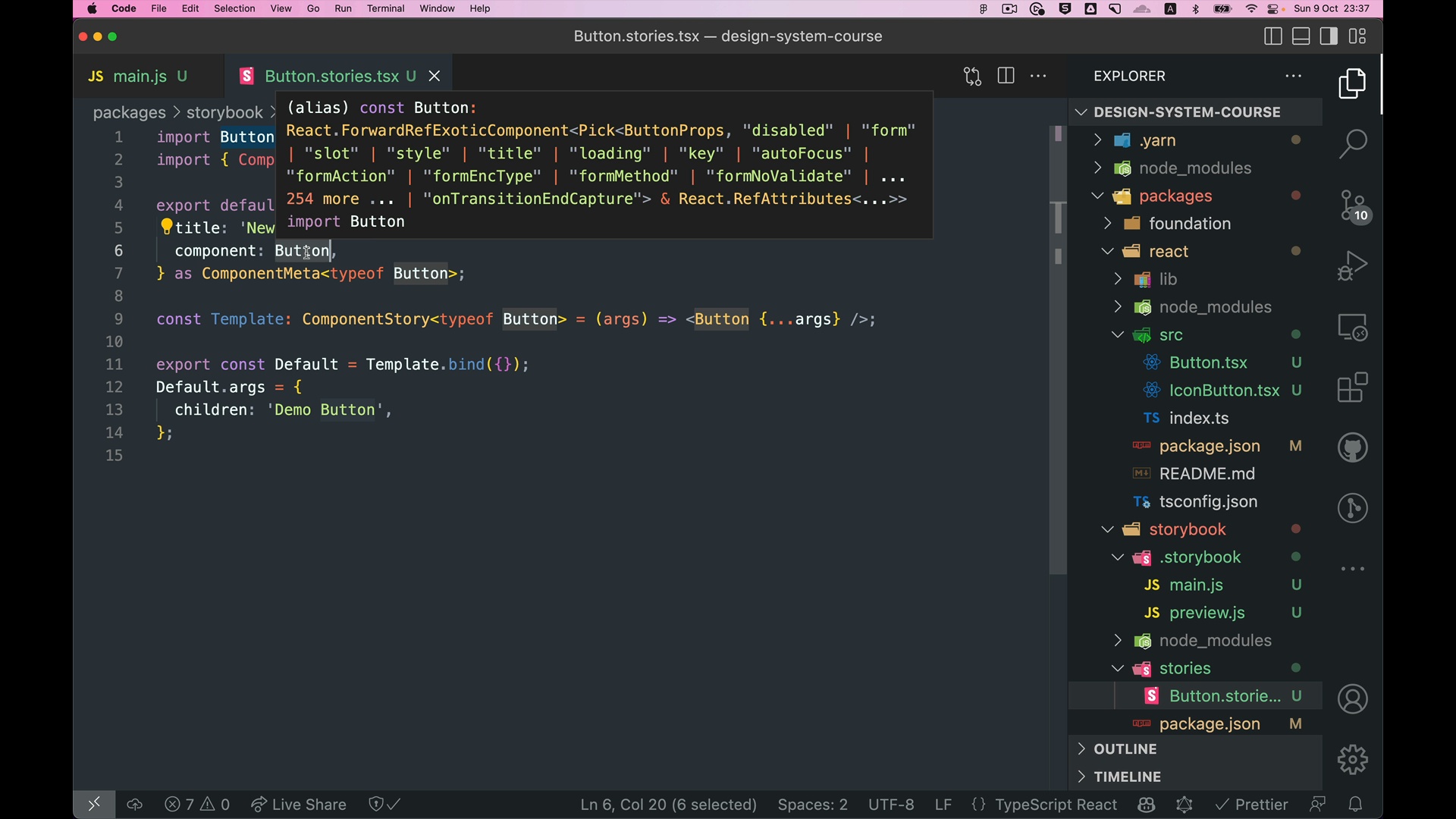The height and width of the screenshot is (819, 1456).
Task: Click the split editor right icon
Action: pos(1006,76)
